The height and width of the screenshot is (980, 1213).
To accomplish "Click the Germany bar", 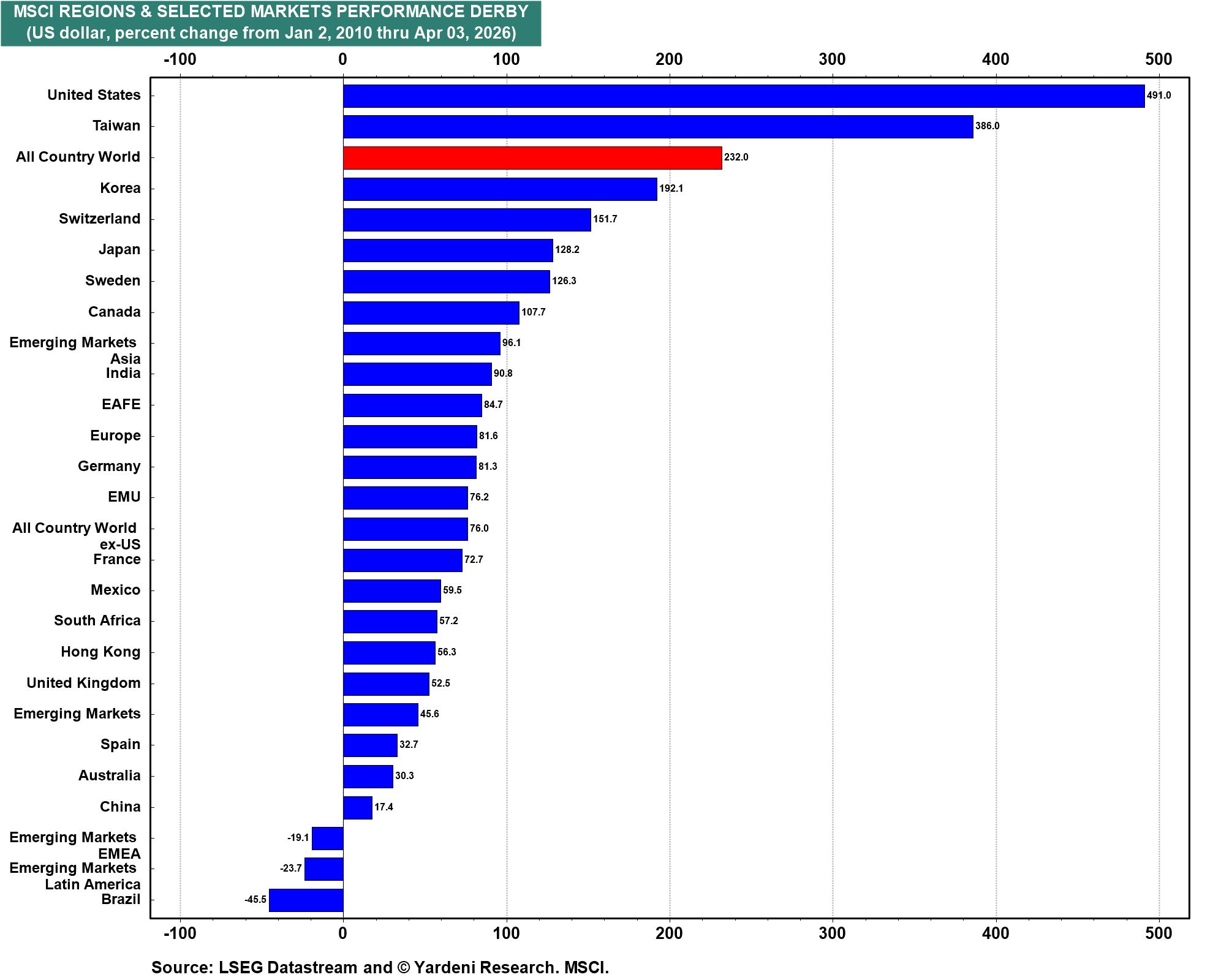I will (409, 467).
